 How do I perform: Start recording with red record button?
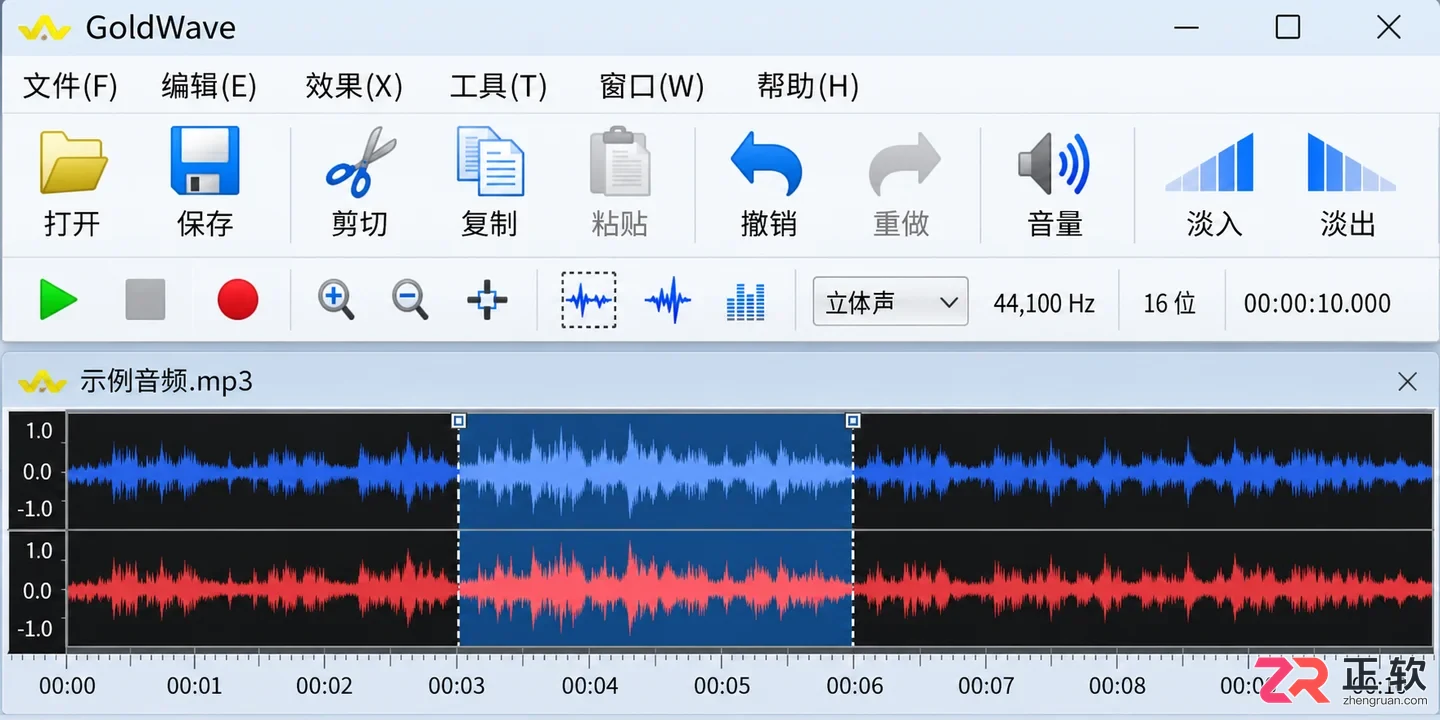pyautogui.click(x=238, y=300)
